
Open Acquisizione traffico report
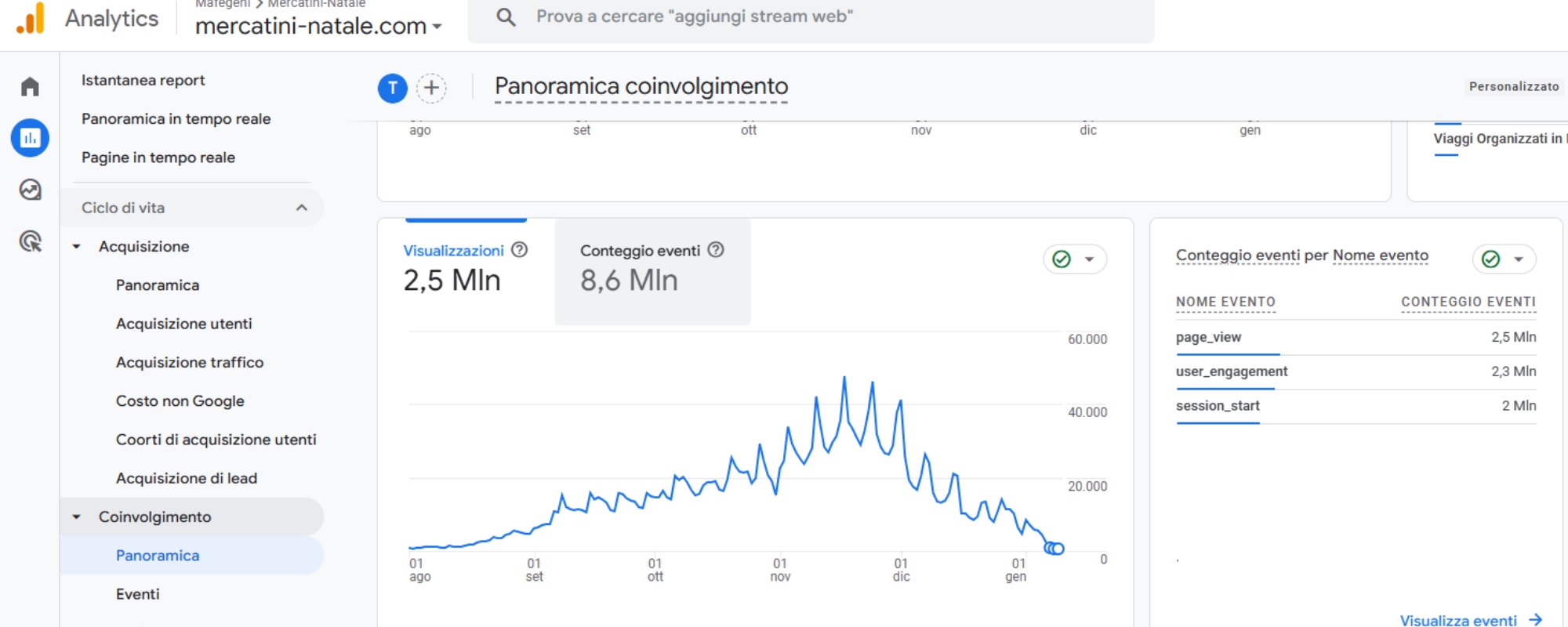(x=190, y=362)
